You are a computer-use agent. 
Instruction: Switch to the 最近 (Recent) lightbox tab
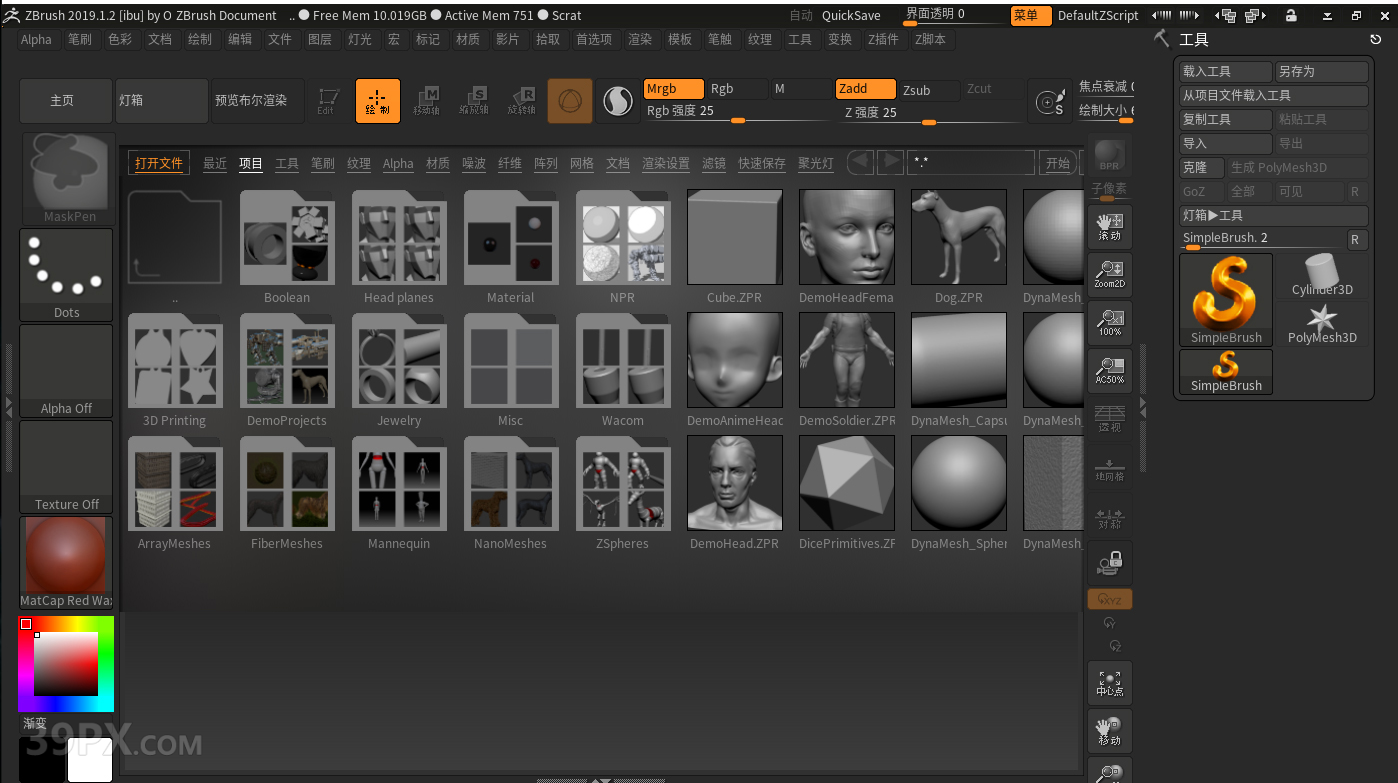pos(215,163)
